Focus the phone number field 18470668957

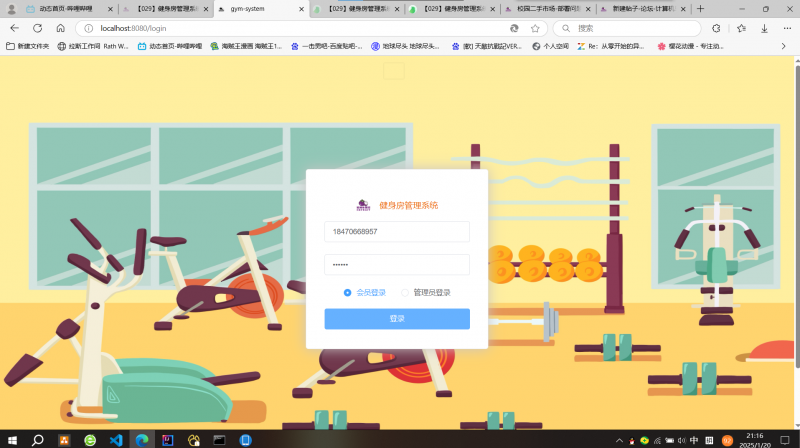(x=397, y=232)
